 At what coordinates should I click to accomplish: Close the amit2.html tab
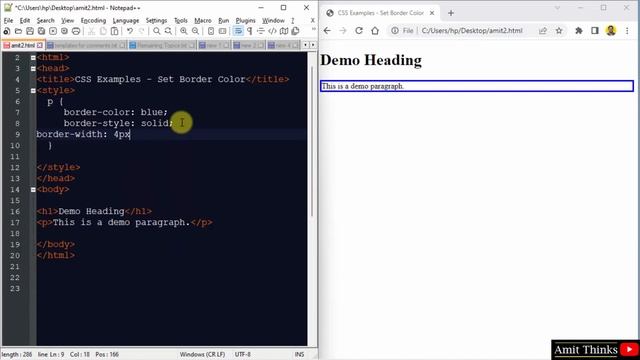pos(40,45)
